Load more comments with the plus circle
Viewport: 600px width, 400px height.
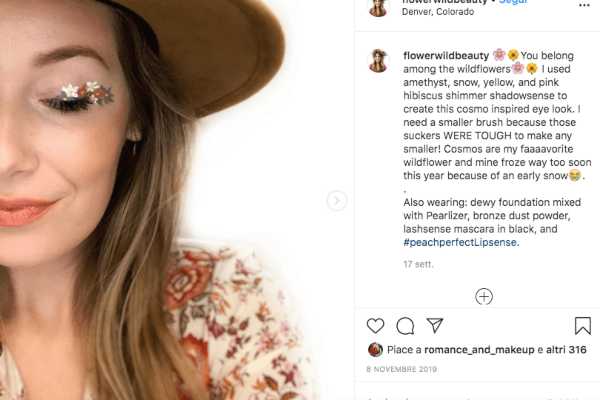click(484, 296)
